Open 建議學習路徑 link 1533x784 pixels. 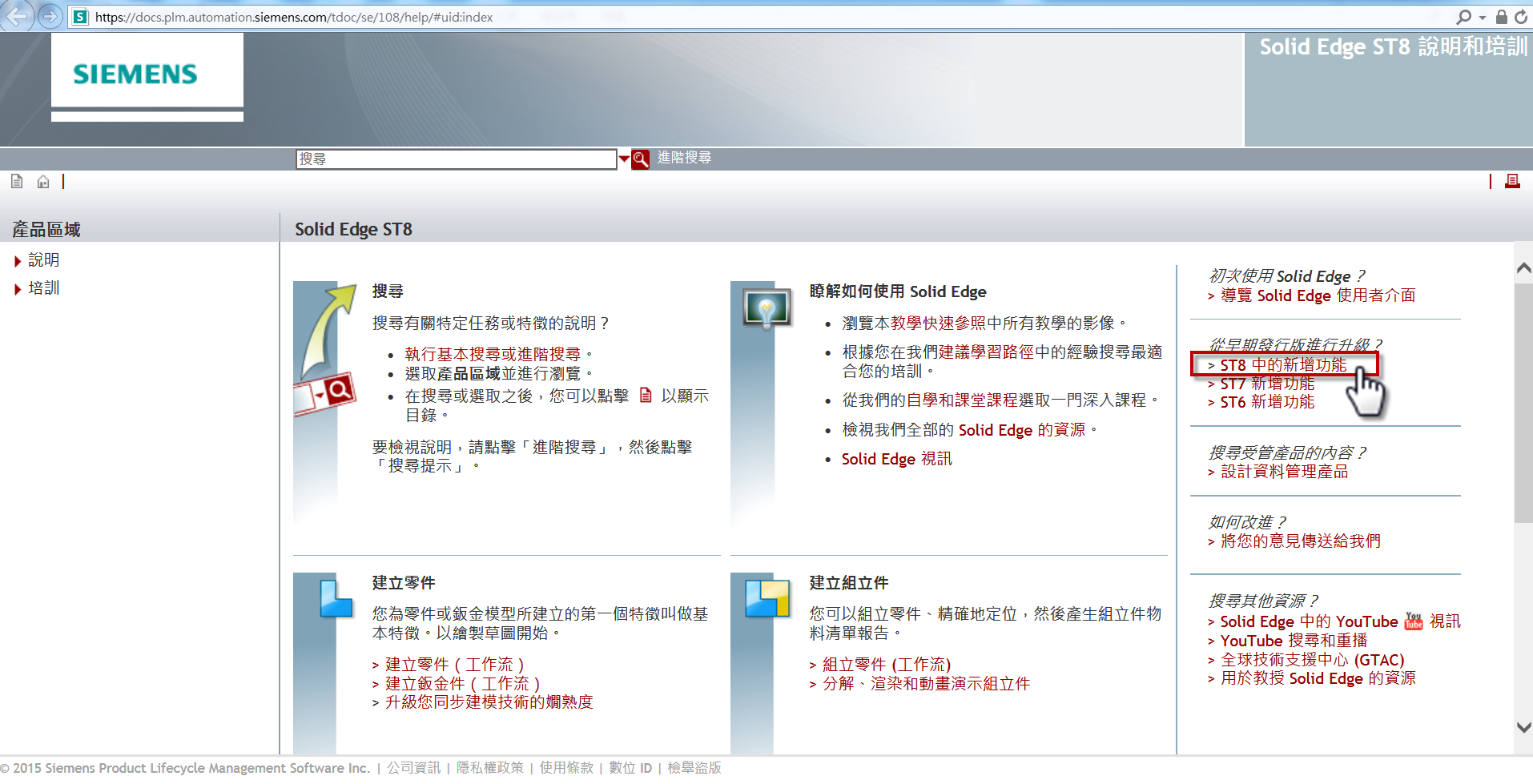[986, 352]
